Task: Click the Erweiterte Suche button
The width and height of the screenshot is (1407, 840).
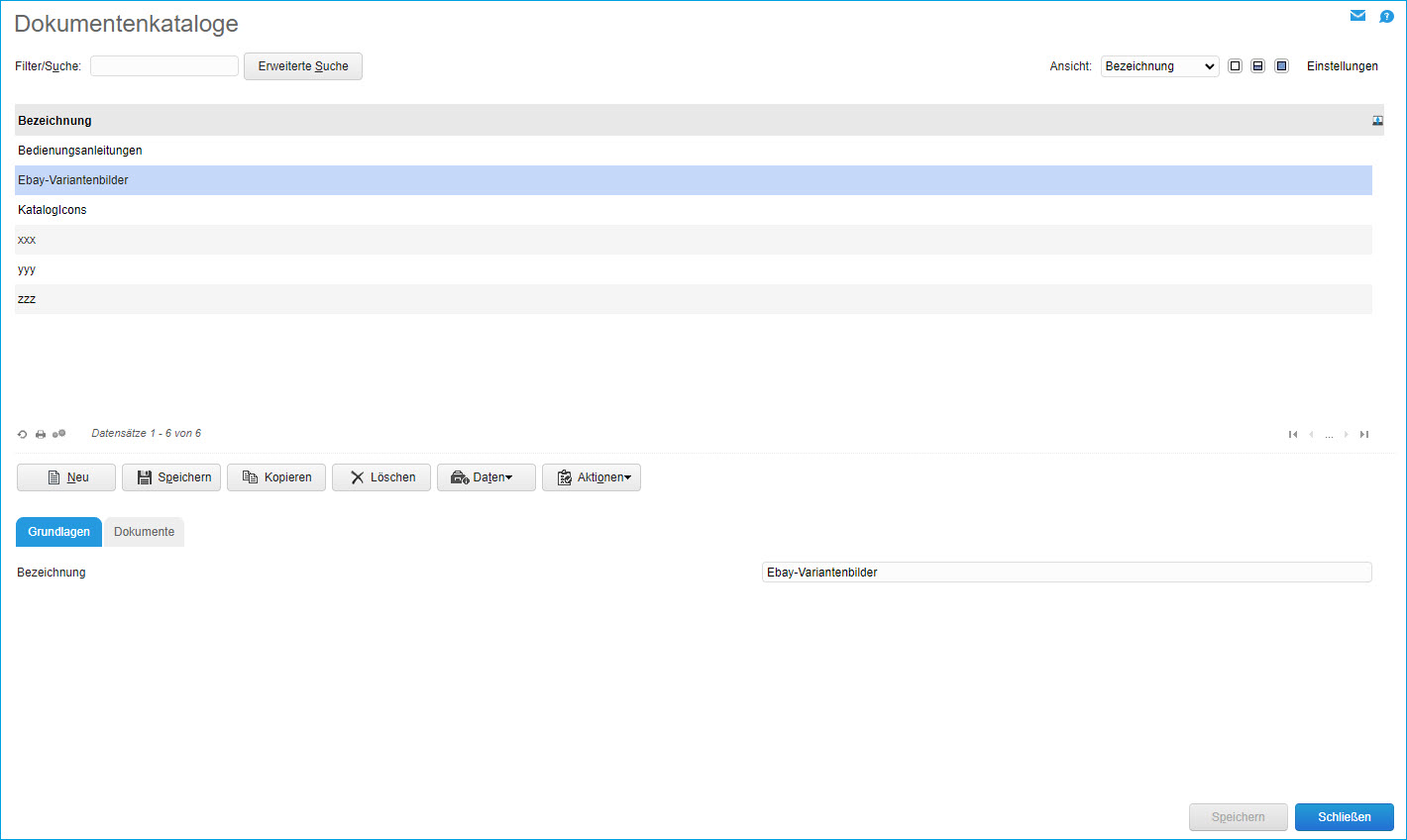Action: pyautogui.click(x=303, y=66)
